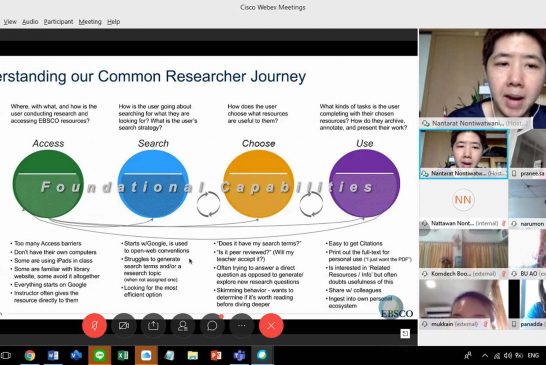The height and width of the screenshot is (365, 546).
Task: Click the slide title 'Common Researcher Journey'
Action: pos(202,76)
